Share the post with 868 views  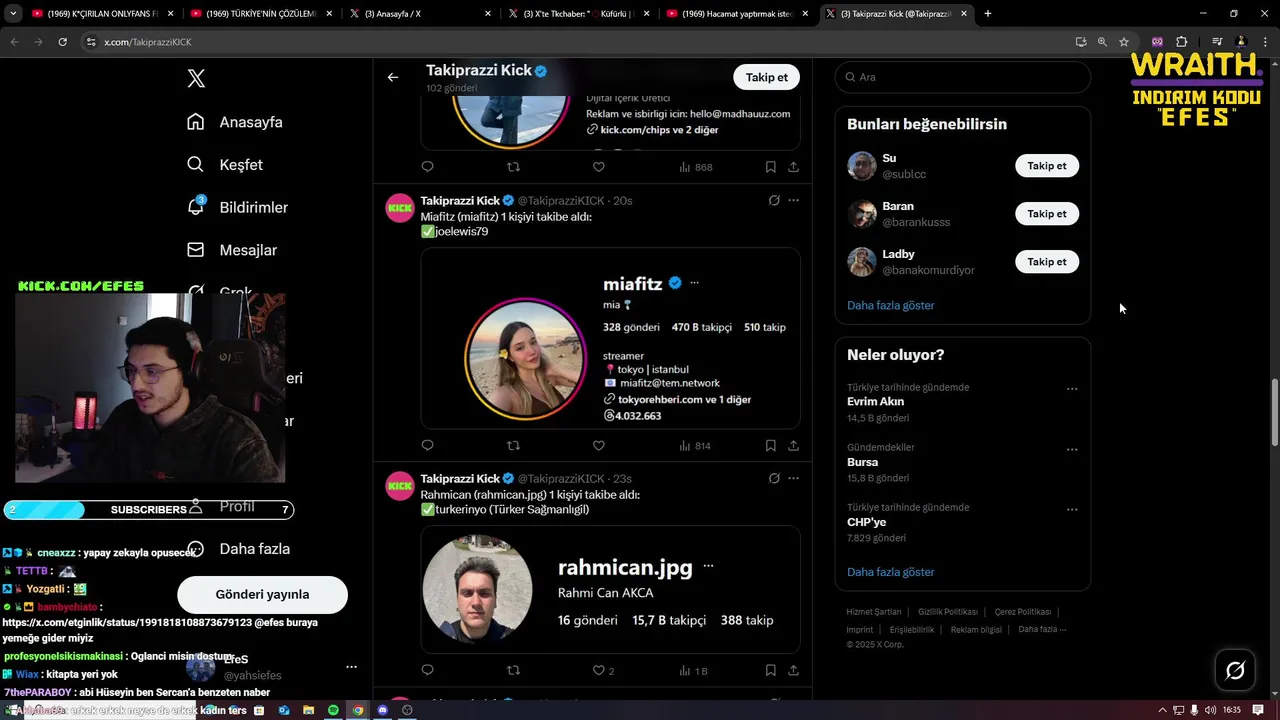(x=793, y=167)
